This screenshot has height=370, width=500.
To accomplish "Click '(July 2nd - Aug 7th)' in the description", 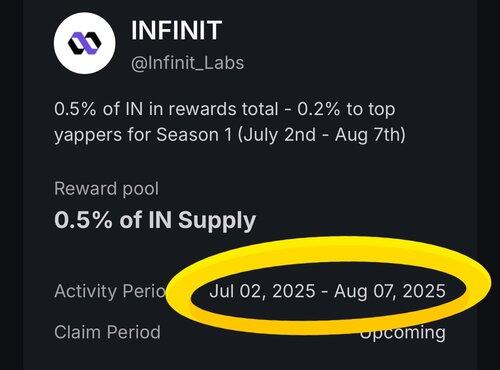I will [x=322, y=135].
